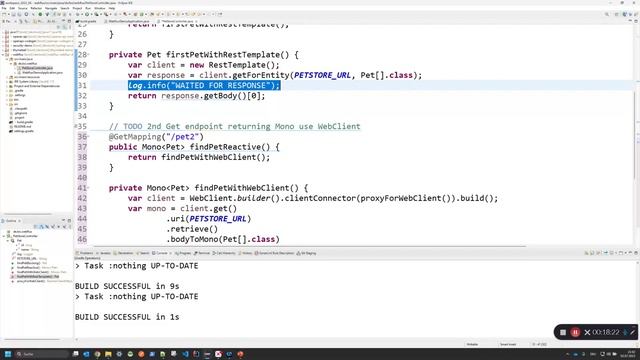Click the recording pen annotation icon
The width and height of the screenshot is (640, 360).
click(x=633, y=332)
